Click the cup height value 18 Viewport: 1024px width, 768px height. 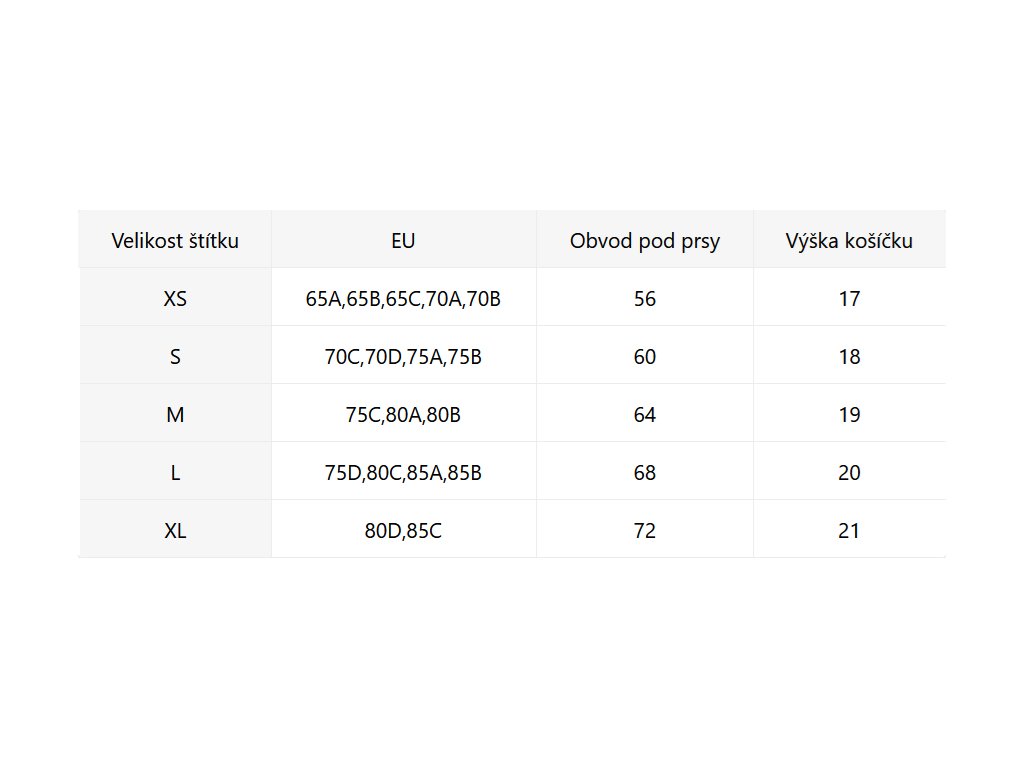coord(849,356)
